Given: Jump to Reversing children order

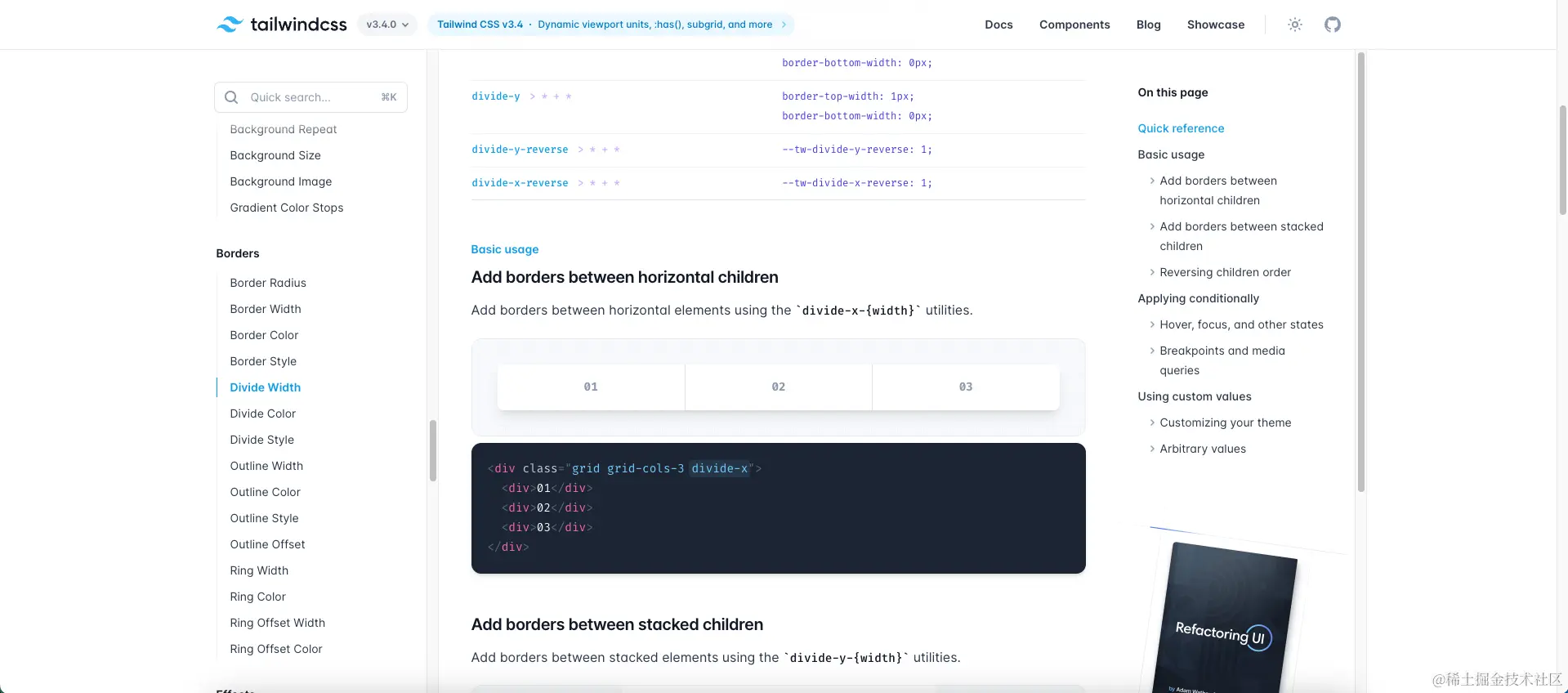Looking at the screenshot, I should [x=1226, y=272].
